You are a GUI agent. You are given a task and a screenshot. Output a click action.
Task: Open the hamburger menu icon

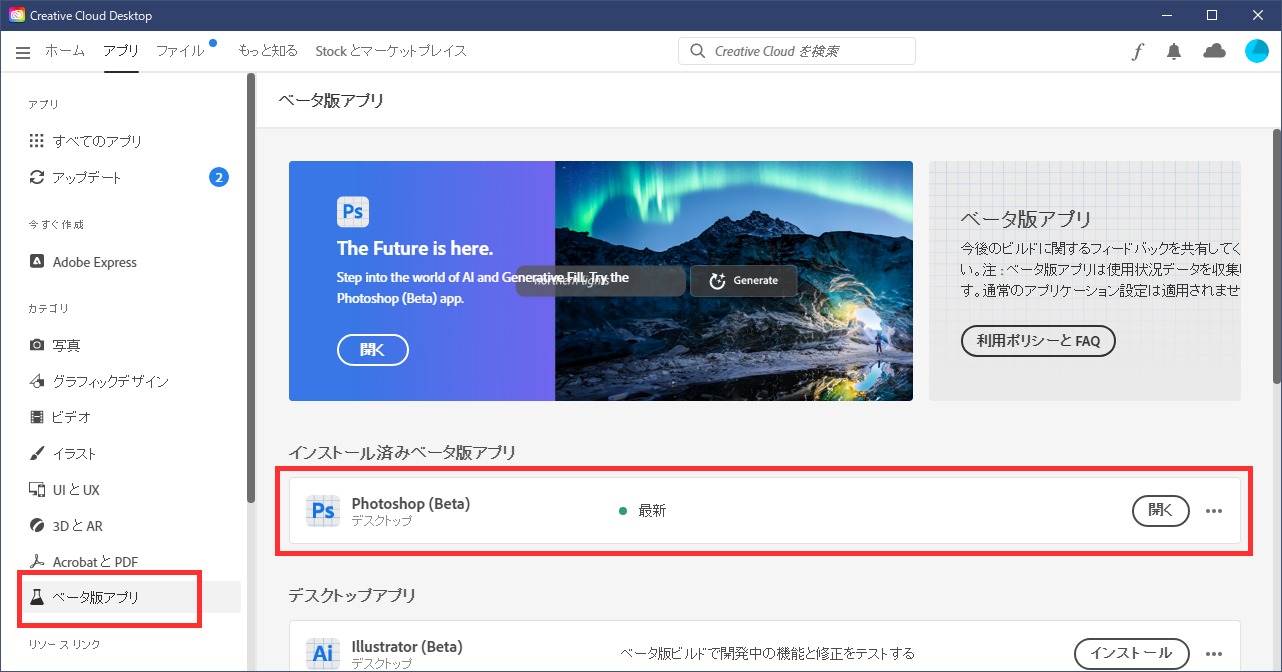tap(23, 52)
